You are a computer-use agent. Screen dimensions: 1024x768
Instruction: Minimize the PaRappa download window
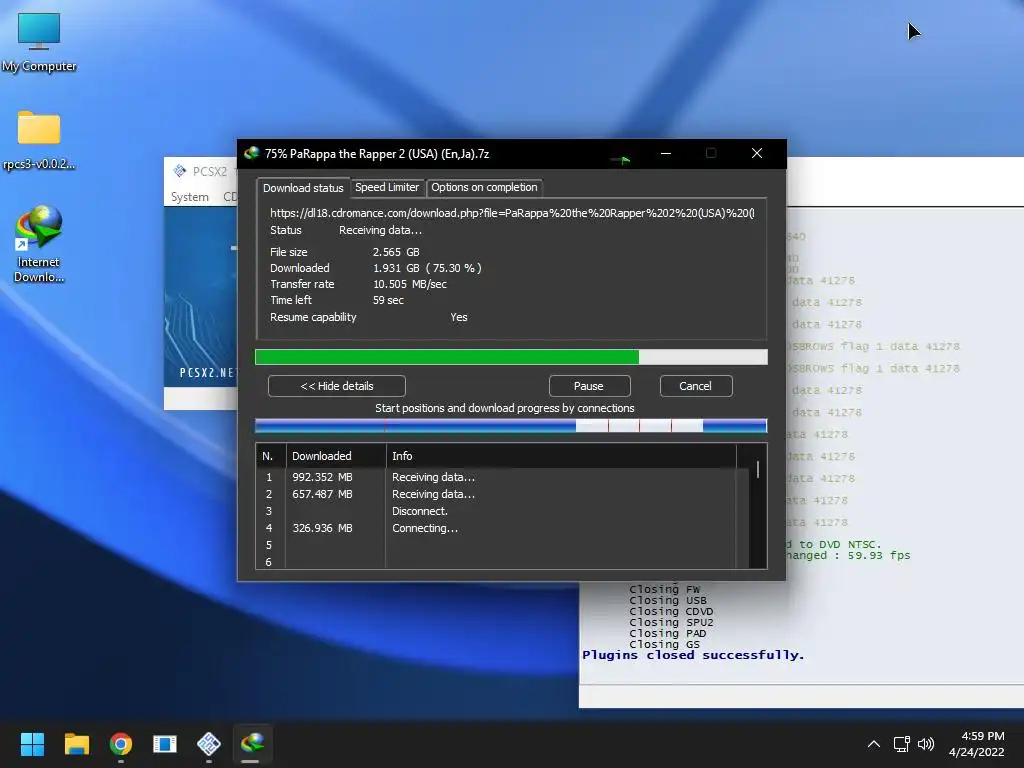(x=666, y=153)
